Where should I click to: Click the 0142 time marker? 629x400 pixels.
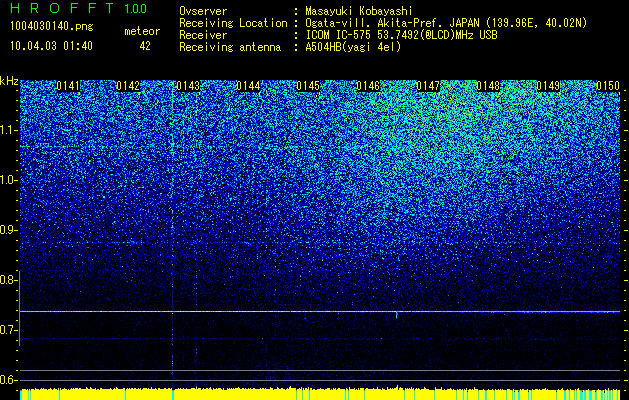click(128, 86)
